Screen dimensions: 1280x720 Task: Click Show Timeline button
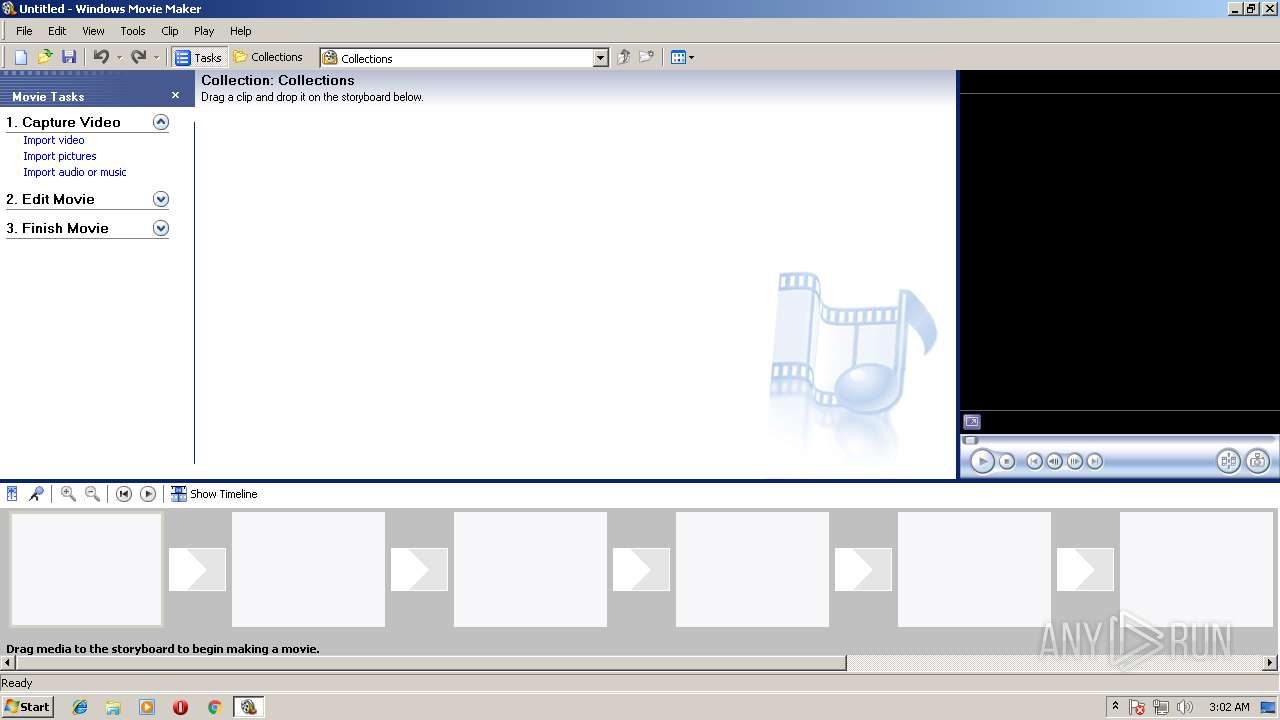pyautogui.click(x=214, y=494)
